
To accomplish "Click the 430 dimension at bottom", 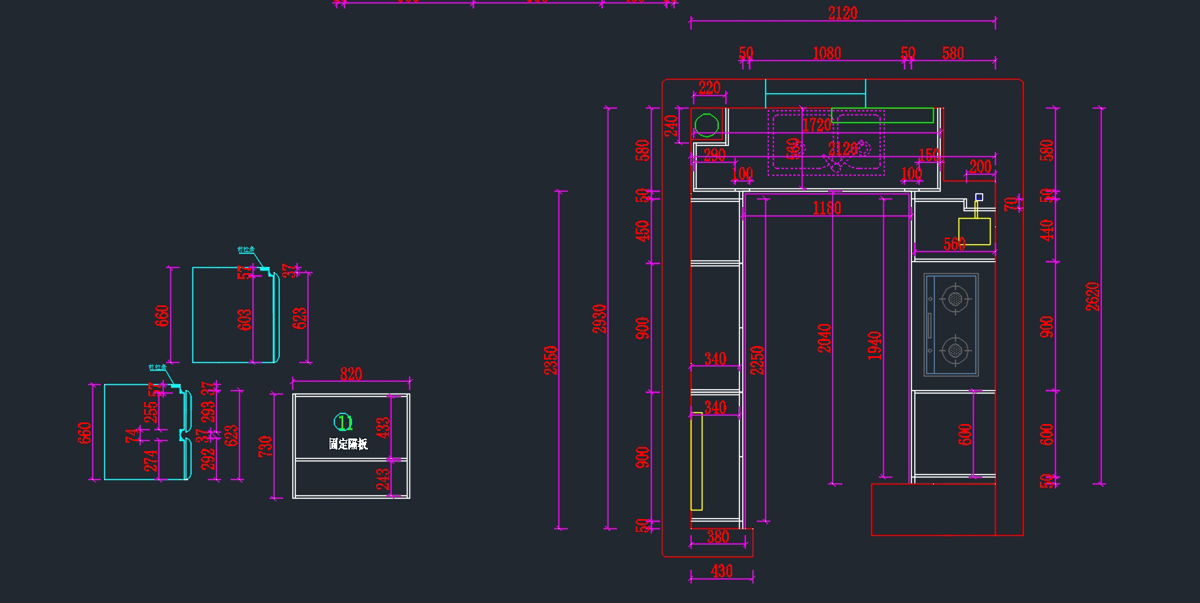I will coord(721,571).
